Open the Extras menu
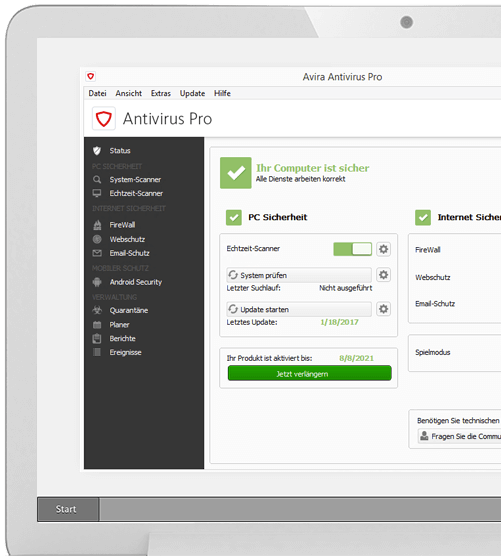Viewport: 501px width, 556px height. pyautogui.click(x=161, y=93)
